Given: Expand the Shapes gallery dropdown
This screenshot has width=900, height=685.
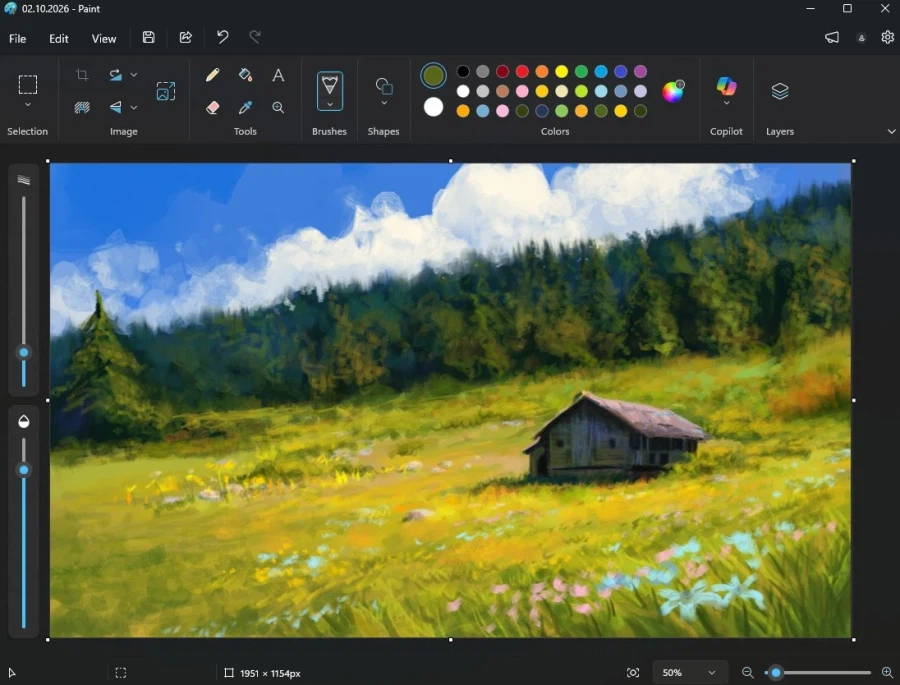Looking at the screenshot, I should (384, 103).
